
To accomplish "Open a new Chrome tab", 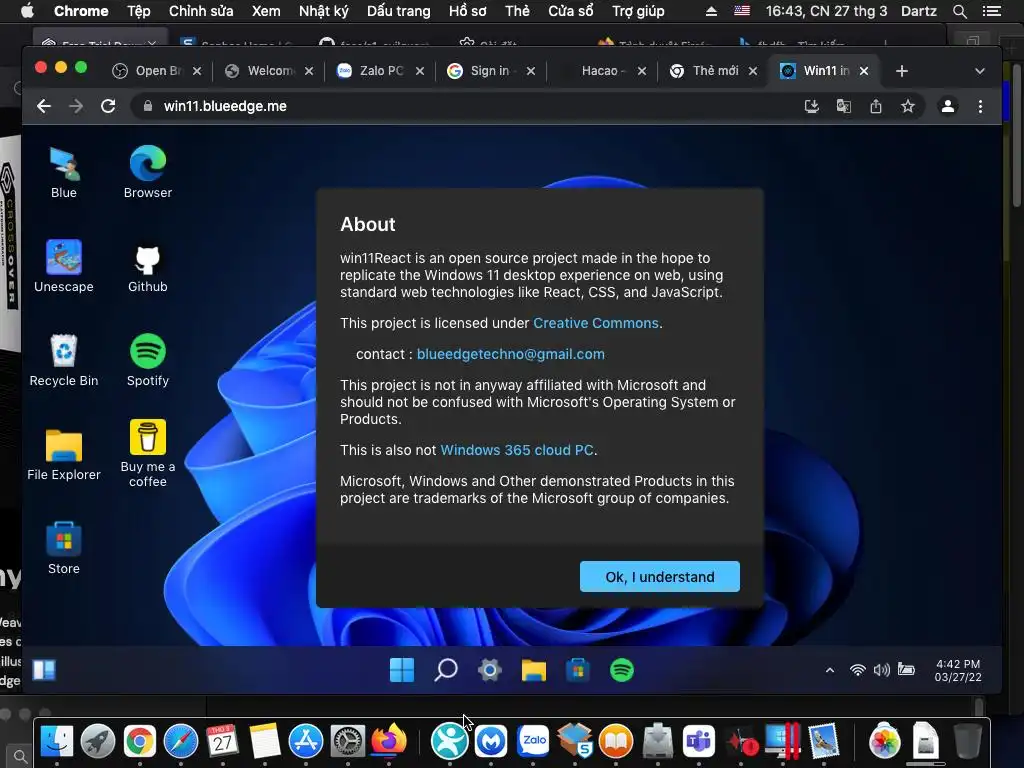I will point(902,71).
